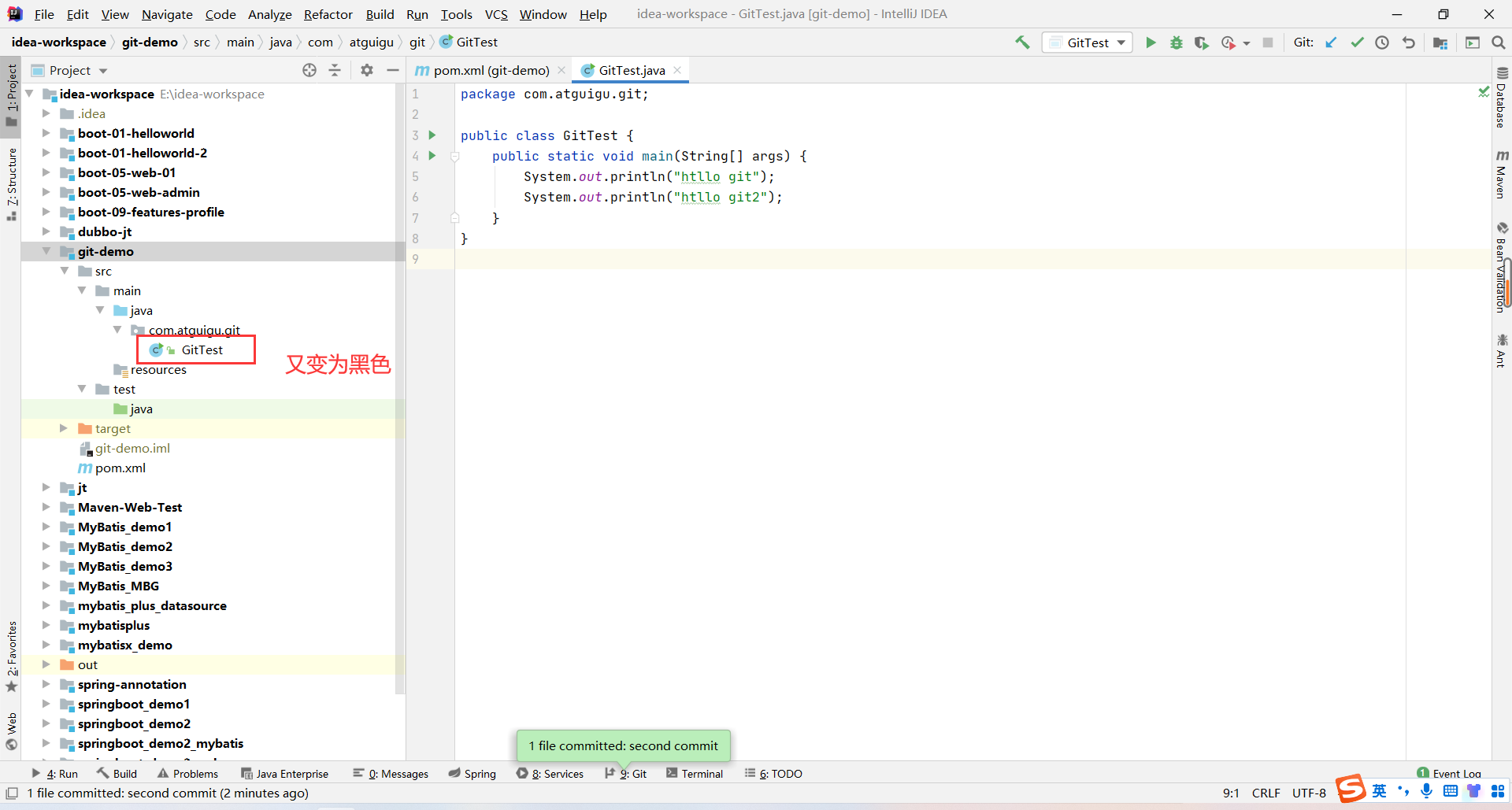Open the 8: Services tool window

point(550,774)
